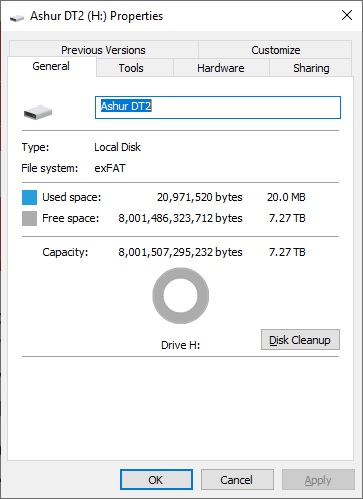Close the Properties dialog with X
The image size is (363, 499).
347,15
